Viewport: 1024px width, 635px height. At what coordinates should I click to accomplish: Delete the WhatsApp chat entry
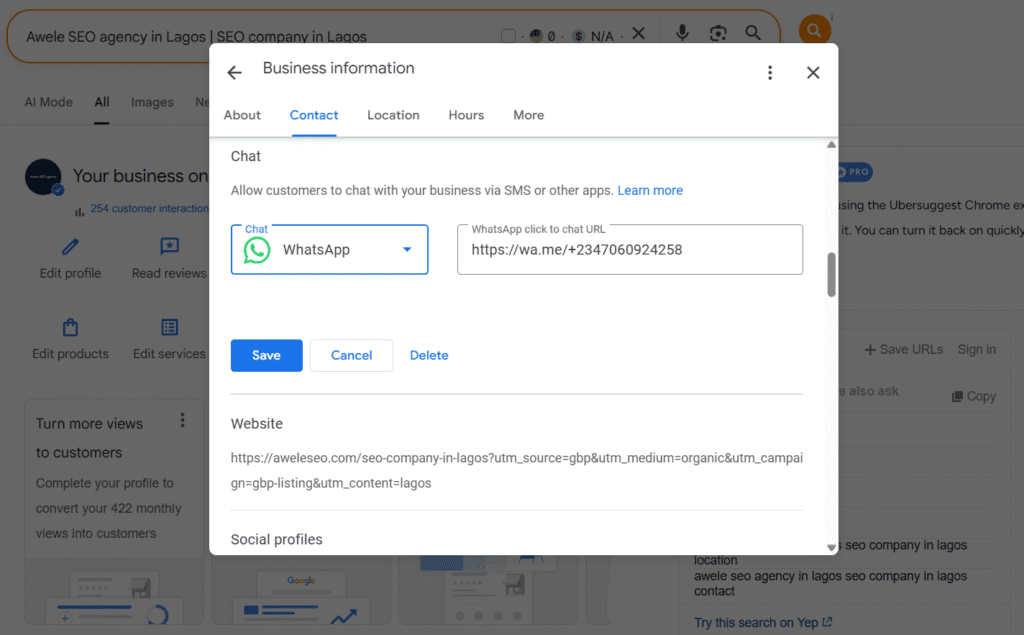click(428, 355)
